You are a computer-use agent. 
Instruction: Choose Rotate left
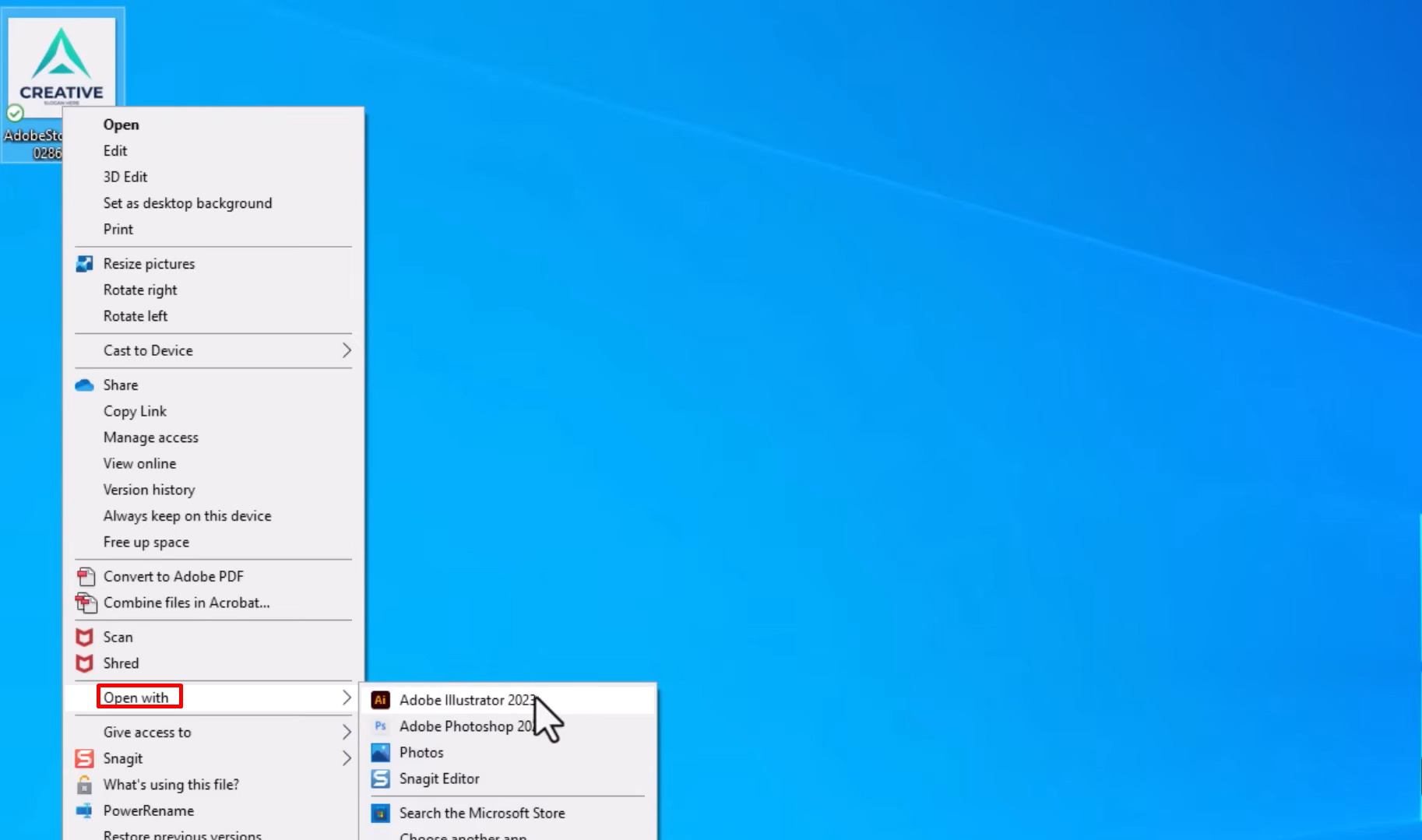click(136, 316)
